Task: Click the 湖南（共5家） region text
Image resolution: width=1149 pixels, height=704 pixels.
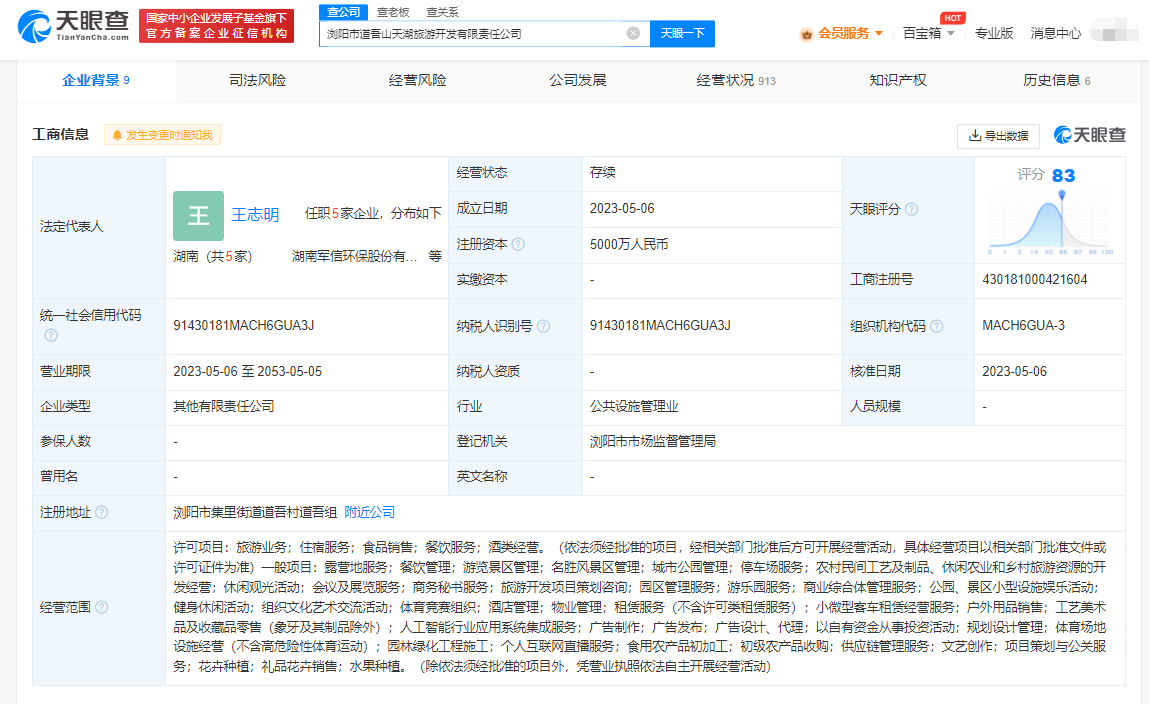Action: [x=213, y=256]
